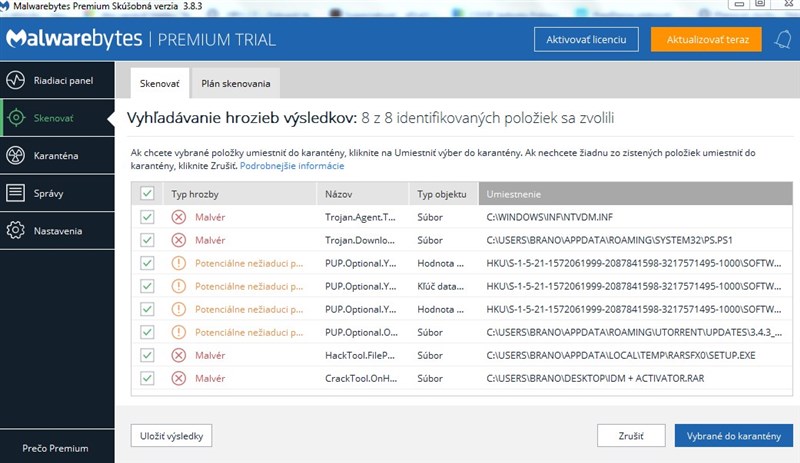Open Správy in the sidebar
The image size is (800, 463).
(57, 193)
